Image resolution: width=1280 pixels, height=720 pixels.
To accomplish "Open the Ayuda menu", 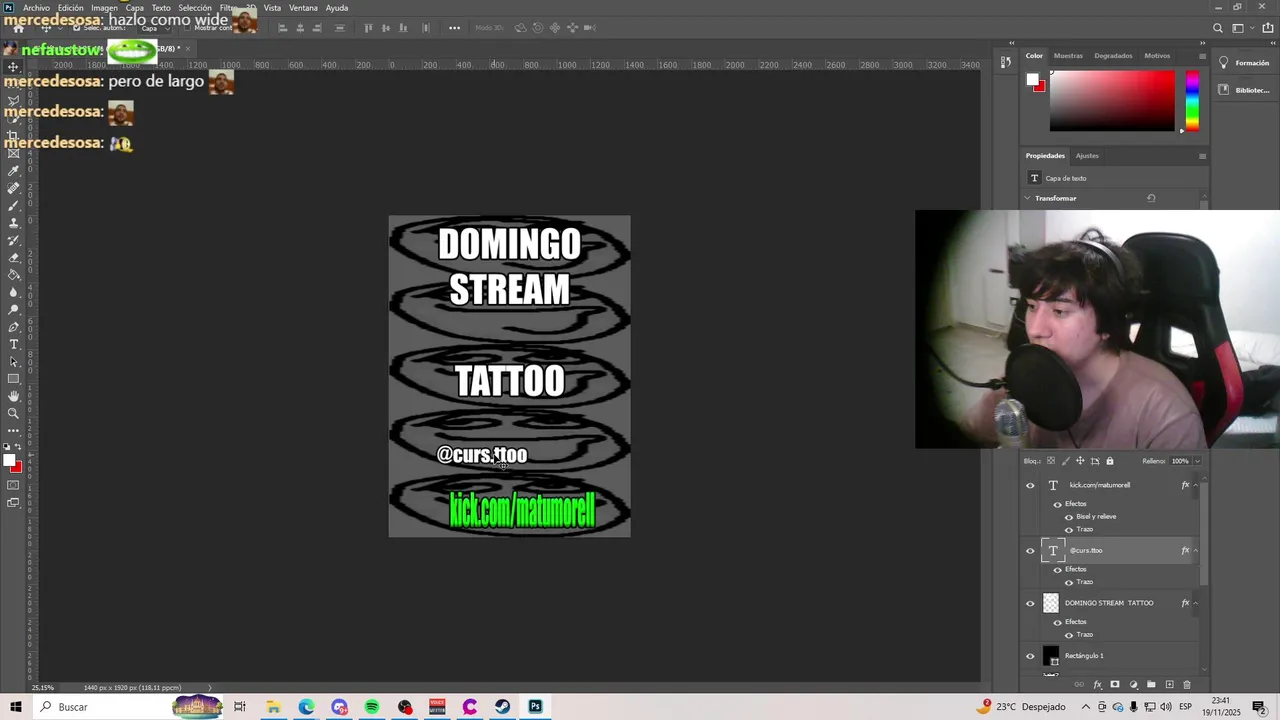I will [337, 8].
